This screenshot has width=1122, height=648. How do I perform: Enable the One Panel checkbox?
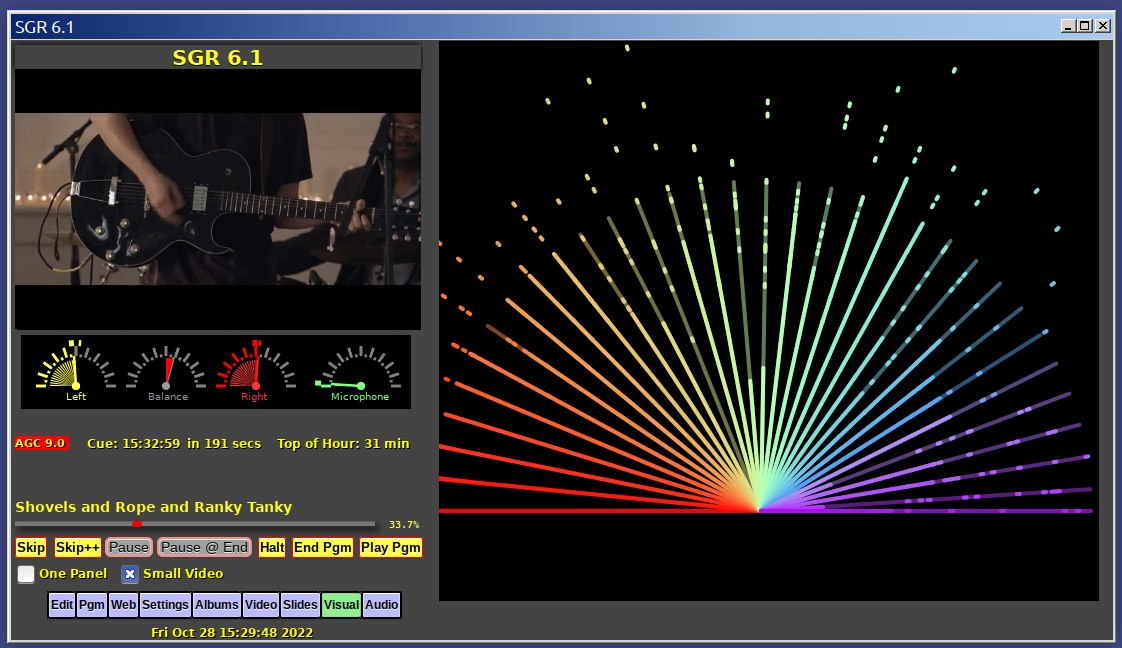[26, 574]
